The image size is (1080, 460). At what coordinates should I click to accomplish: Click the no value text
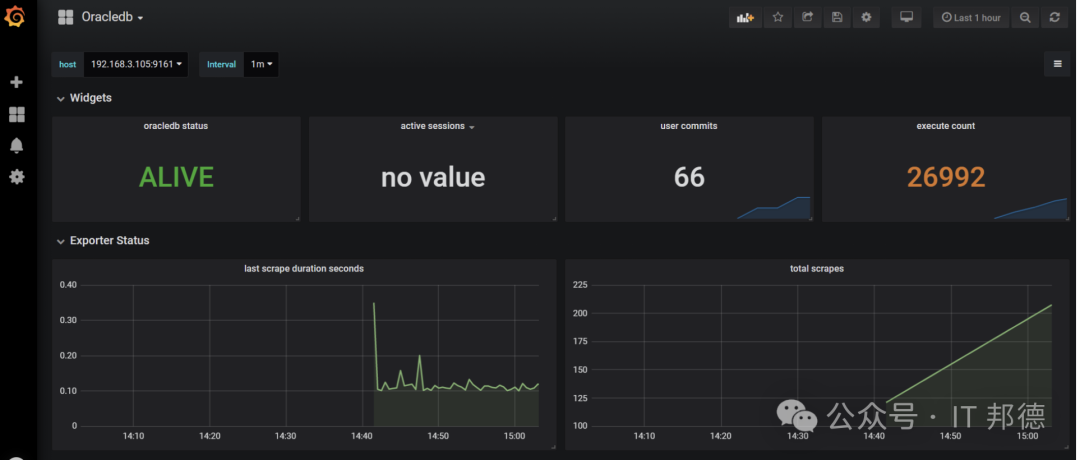pyautogui.click(x=433, y=178)
